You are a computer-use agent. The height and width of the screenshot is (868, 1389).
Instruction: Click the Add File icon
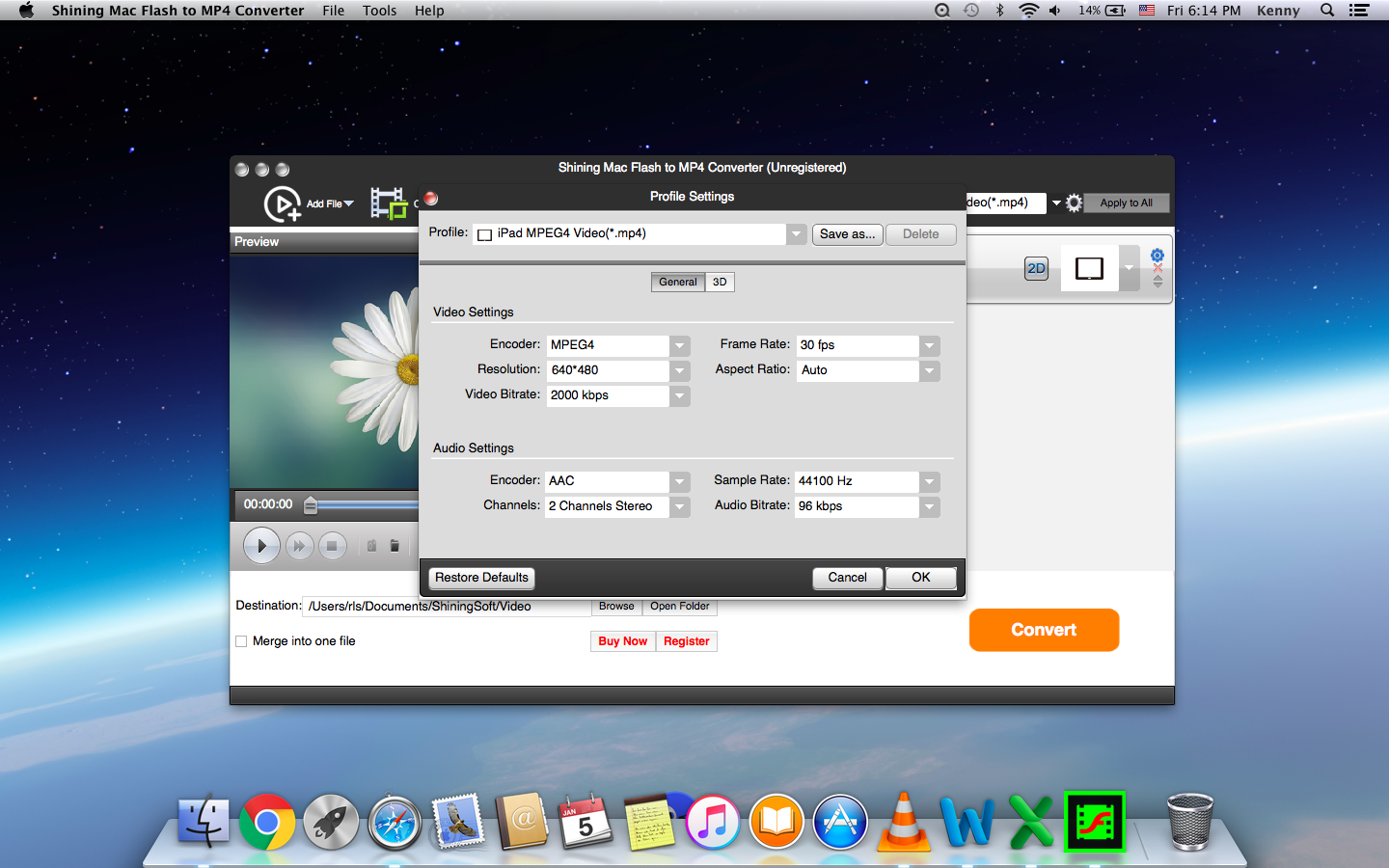[x=283, y=203]
